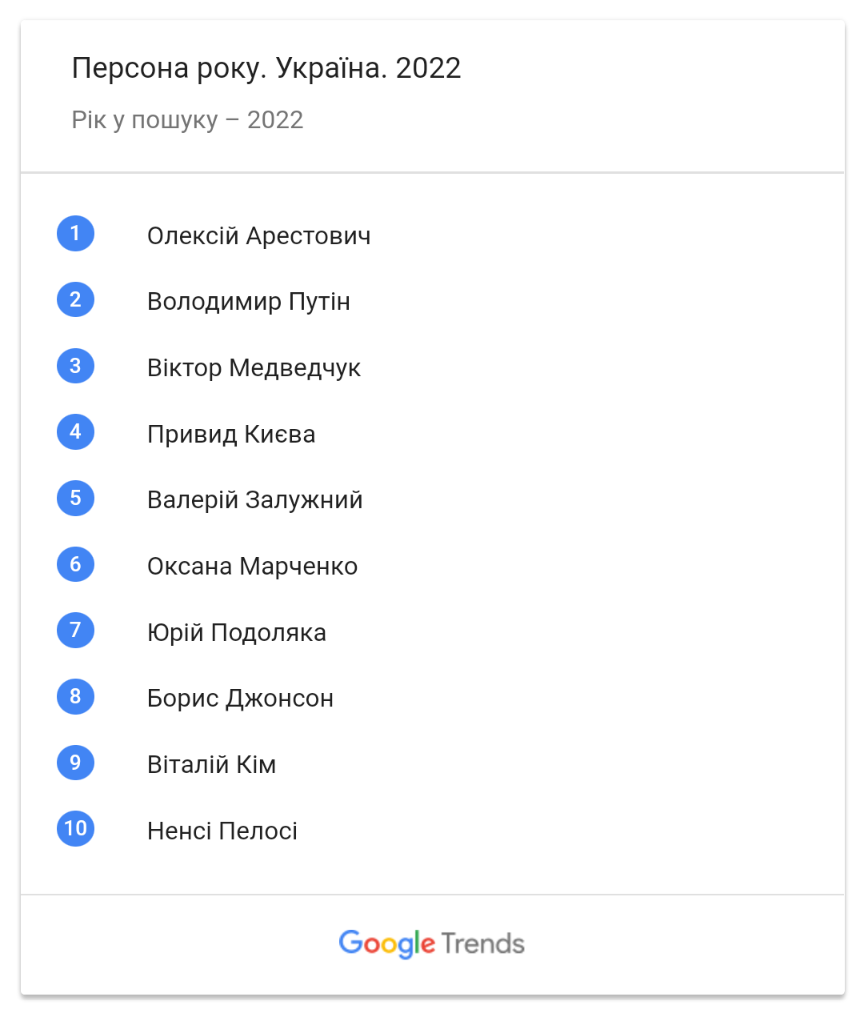Click the blue number 9 badge
Screen dimensions: 864x1016
click(x=75, y=762)
